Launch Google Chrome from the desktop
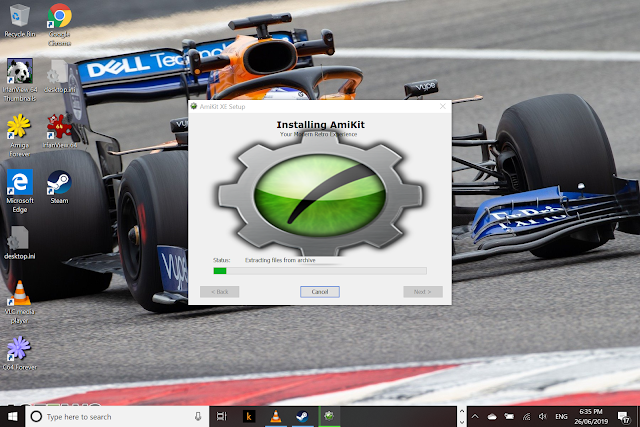This screenshot has height=427, width=640. pyautogui.click(x=60, y=24)
